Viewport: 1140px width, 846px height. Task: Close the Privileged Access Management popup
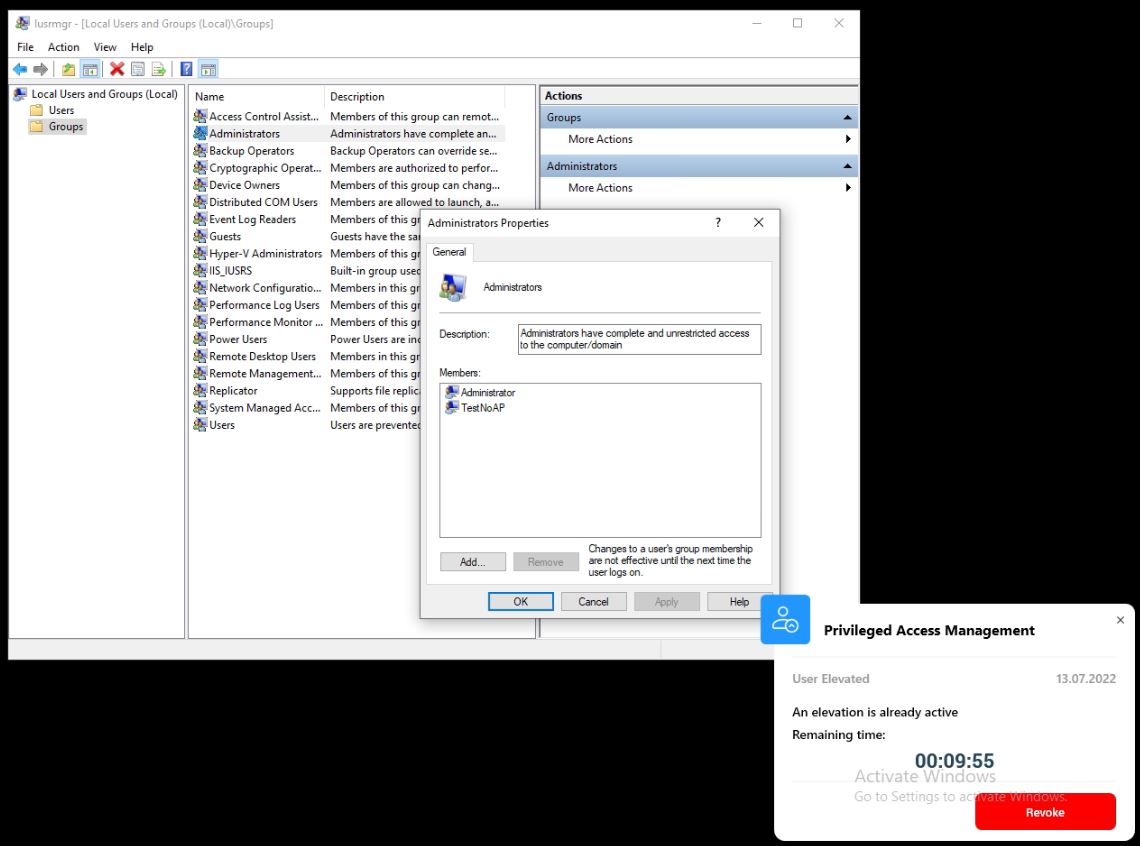click(x=1120, y=620)
